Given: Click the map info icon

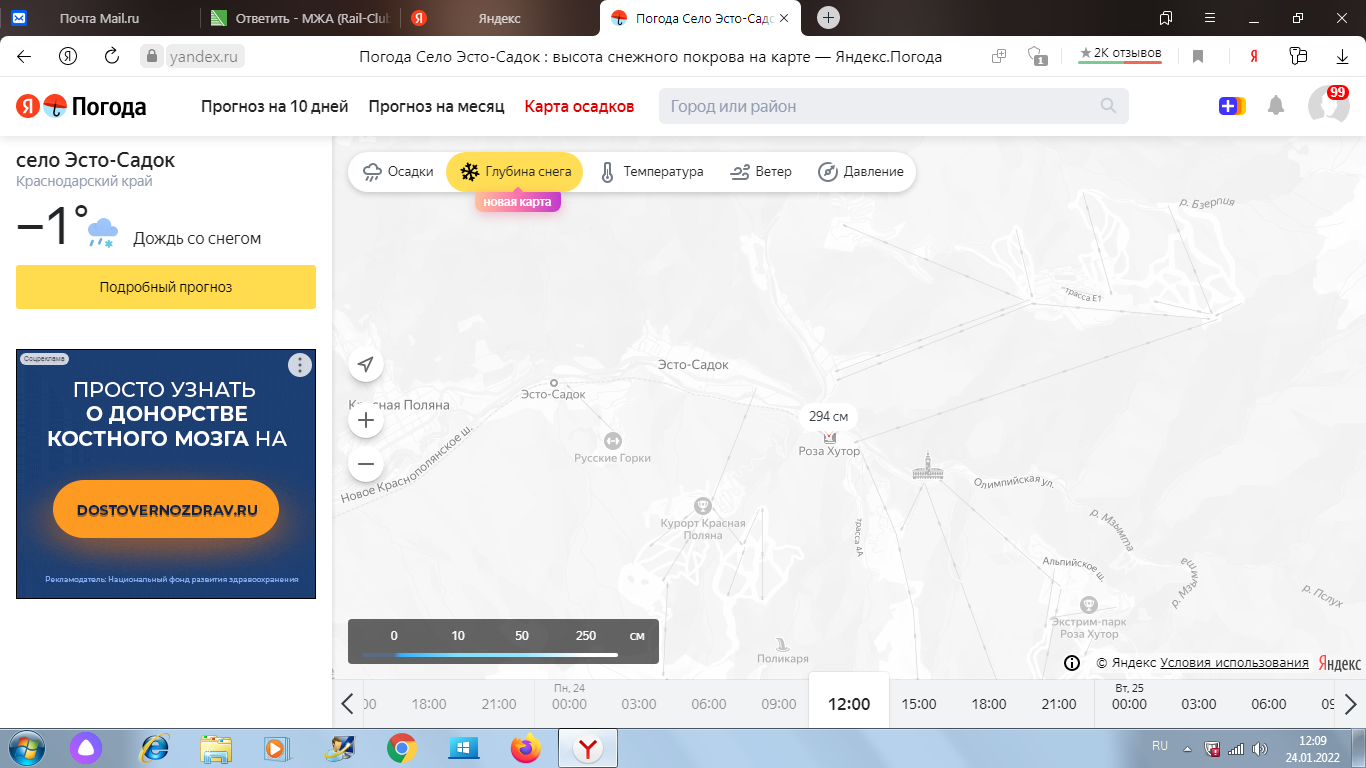Looking at the screenshot, I should pos(1071,663).
